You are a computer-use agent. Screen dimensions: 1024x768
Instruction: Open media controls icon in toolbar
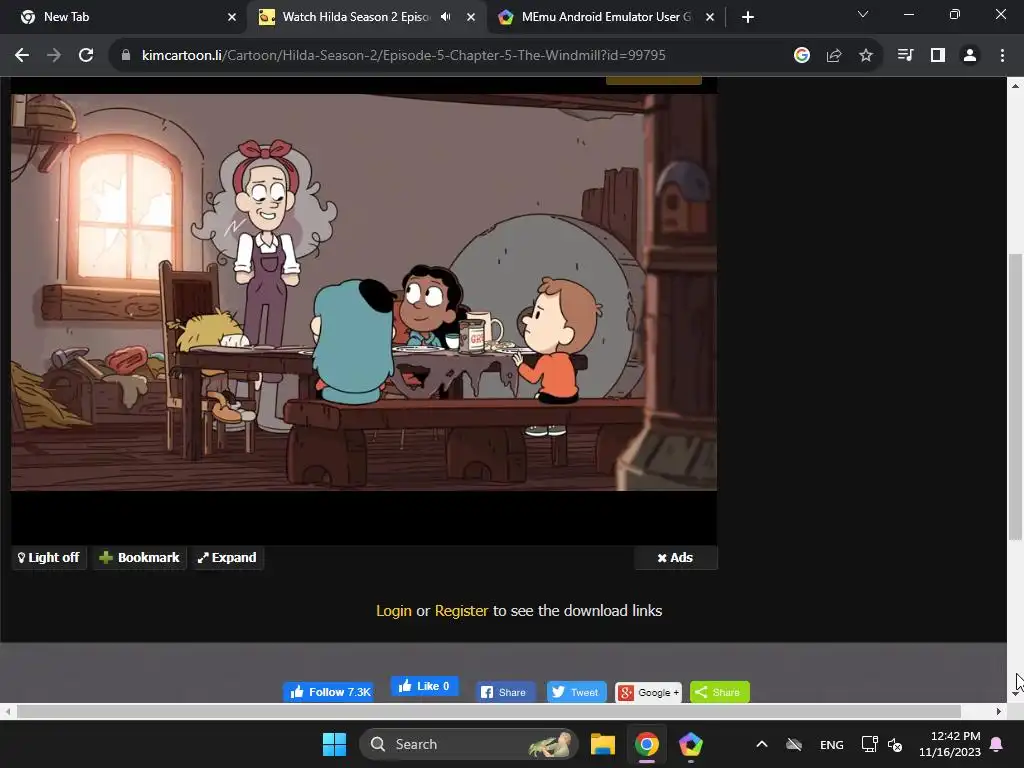tap(905, 56)
